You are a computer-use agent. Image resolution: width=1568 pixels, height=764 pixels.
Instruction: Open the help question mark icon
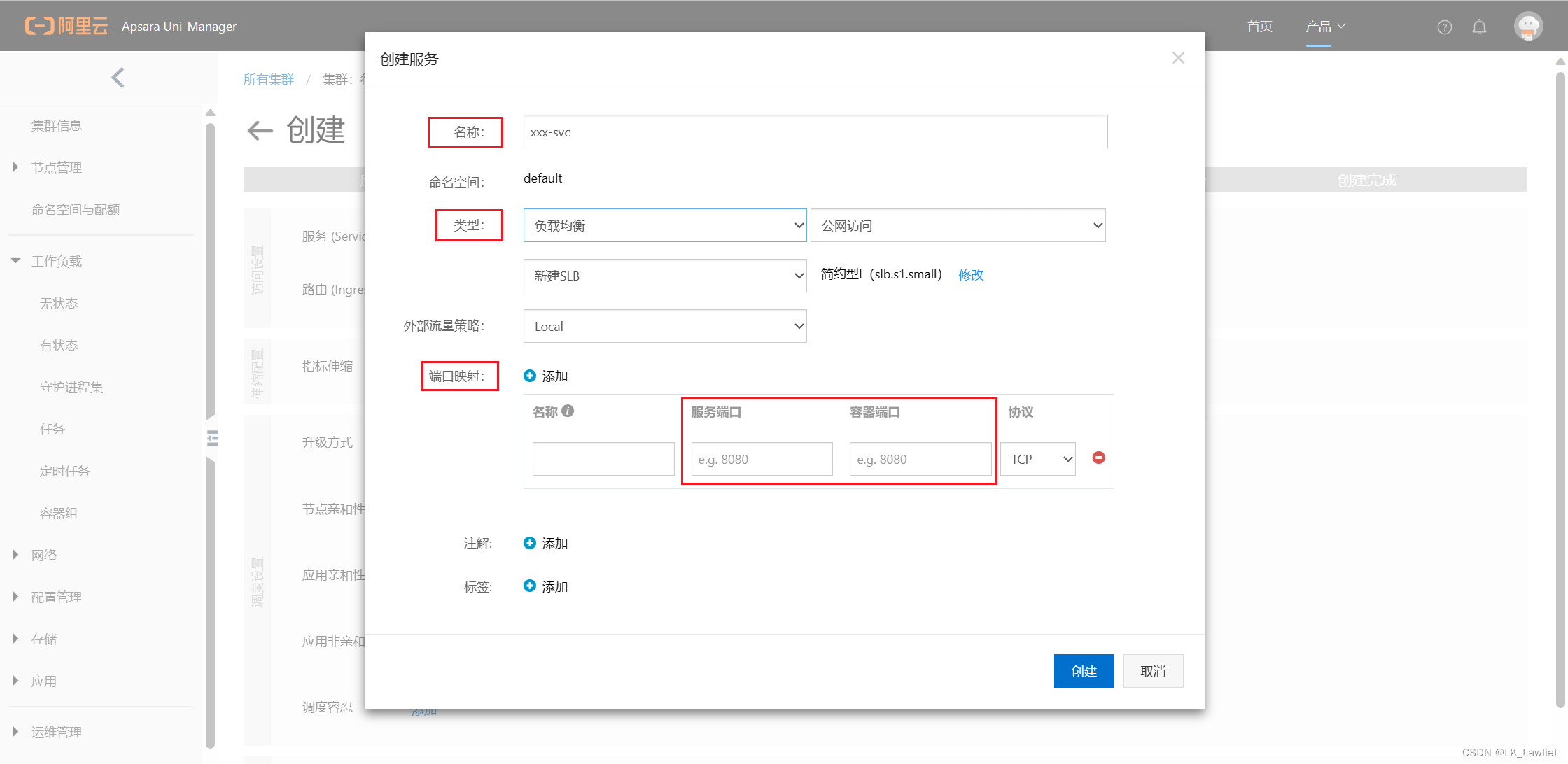pyautogui.click(x=1444, y=27)
